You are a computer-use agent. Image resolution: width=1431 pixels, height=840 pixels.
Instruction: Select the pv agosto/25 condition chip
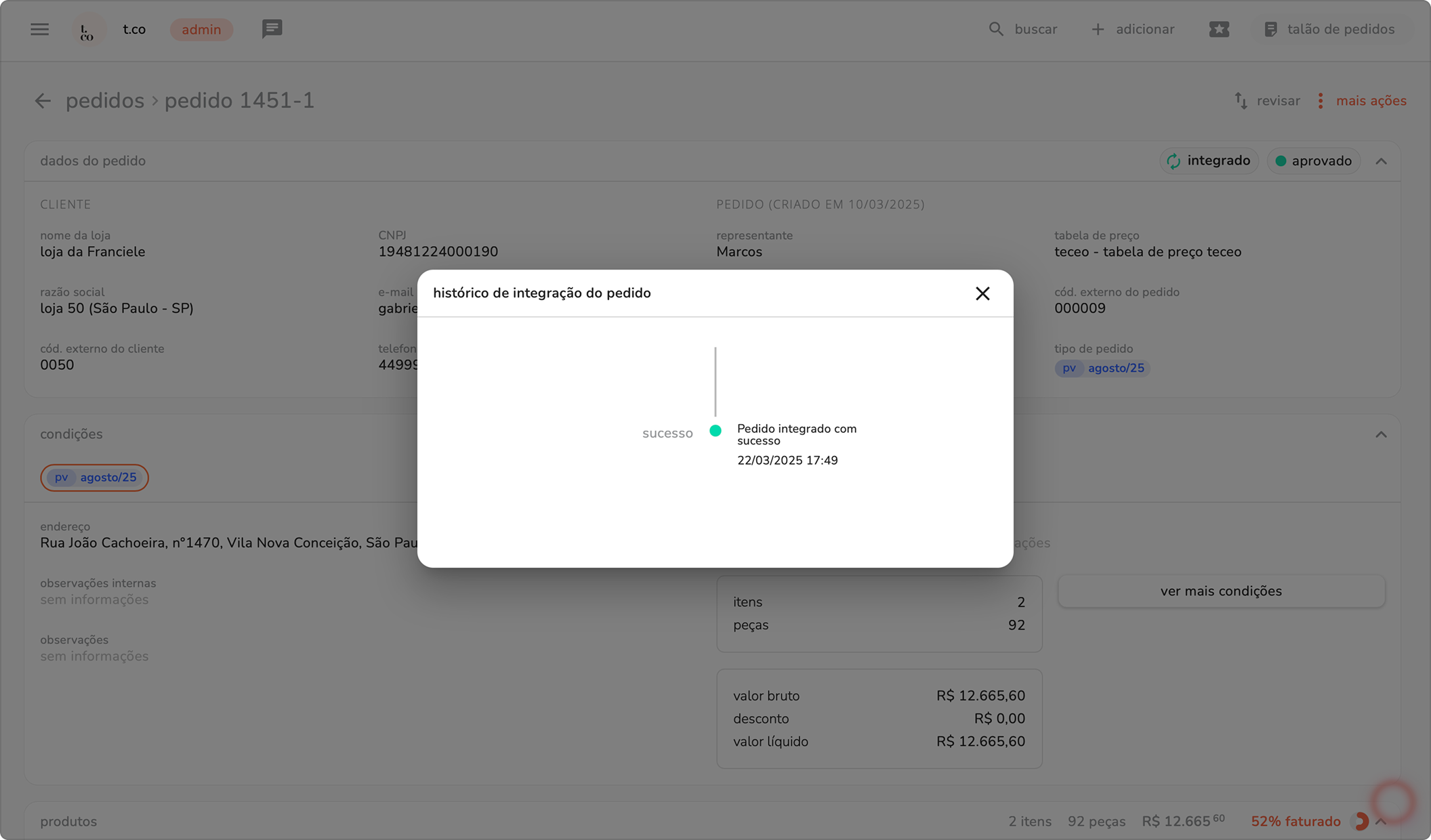click(x=94, y=478)
